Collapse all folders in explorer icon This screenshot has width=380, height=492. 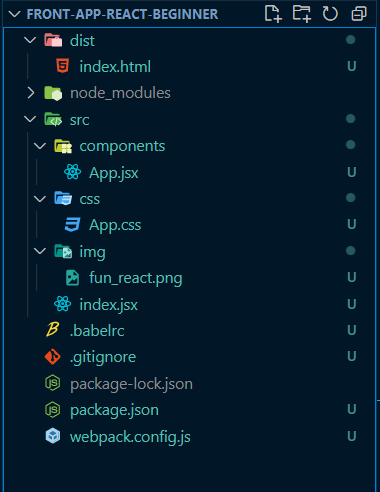[x=359, y=14]
